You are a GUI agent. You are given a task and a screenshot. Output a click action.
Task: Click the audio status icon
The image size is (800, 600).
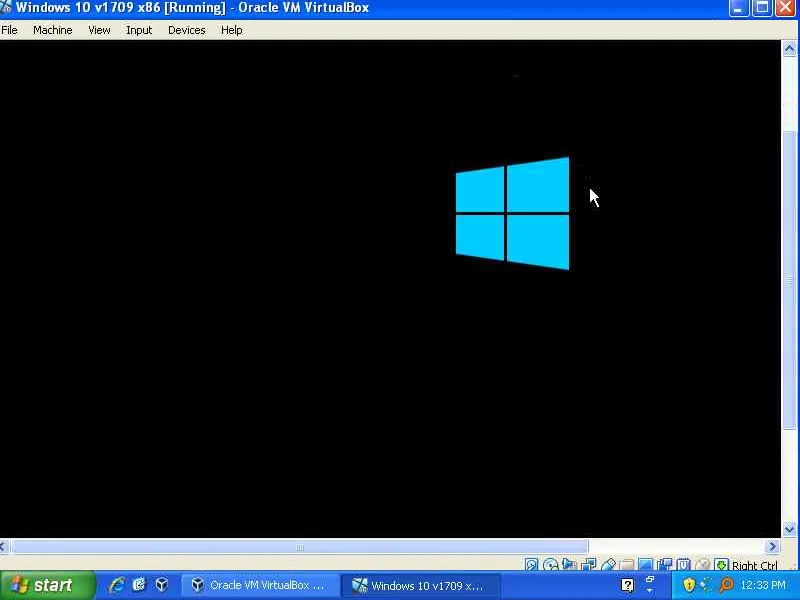click(x=568, y=564)
